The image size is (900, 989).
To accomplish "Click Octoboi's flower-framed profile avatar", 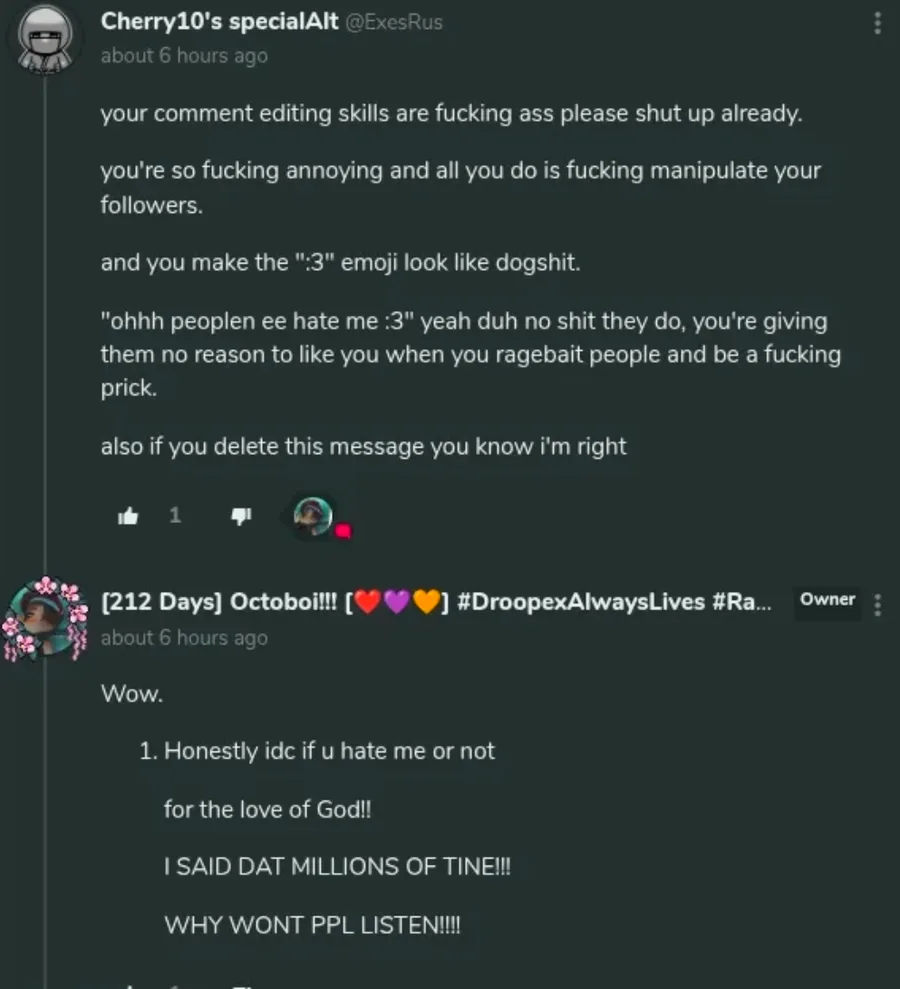I will click(45, 618).
